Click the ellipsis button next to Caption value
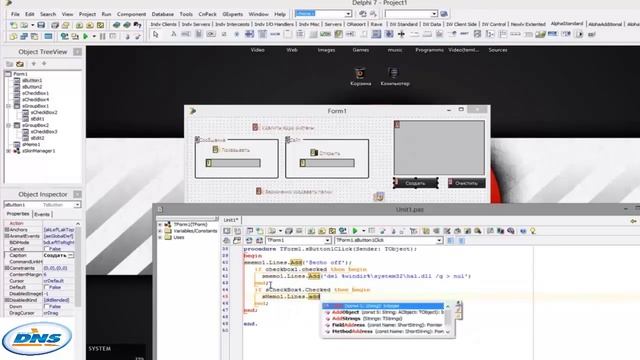The height and width of the screenshot is (360, 640). click(x=71, y=255)
